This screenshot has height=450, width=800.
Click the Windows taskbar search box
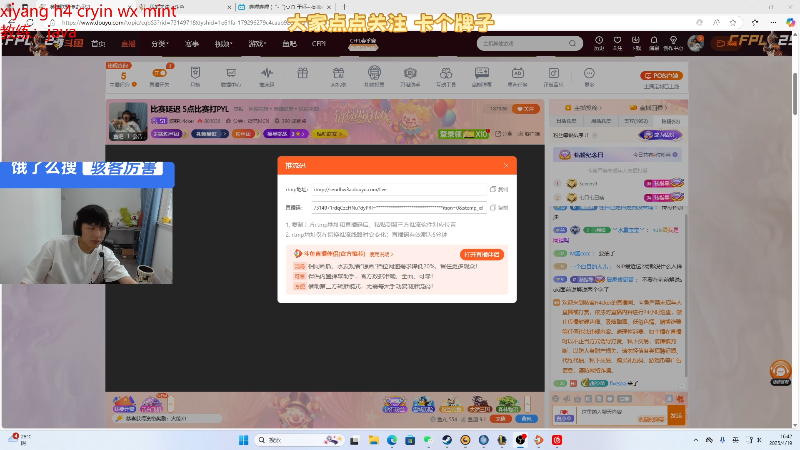(299, 440)
